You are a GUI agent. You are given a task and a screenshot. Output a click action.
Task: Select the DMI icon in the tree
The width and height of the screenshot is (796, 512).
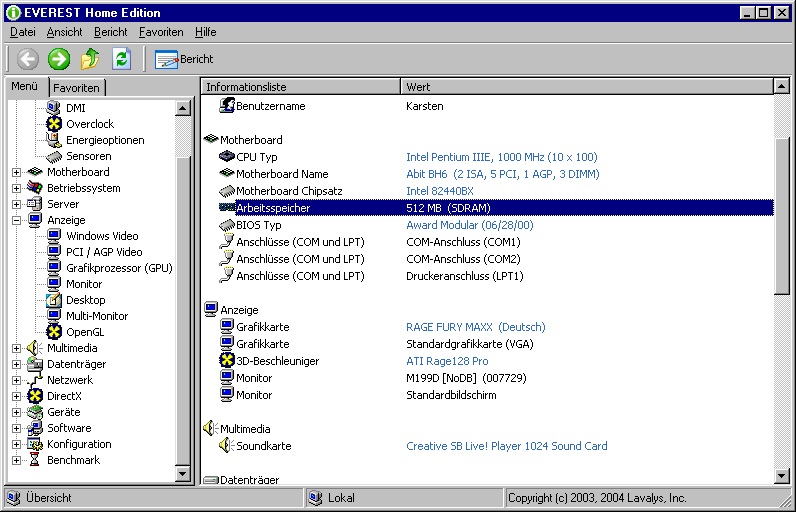(x=53, y=108)
